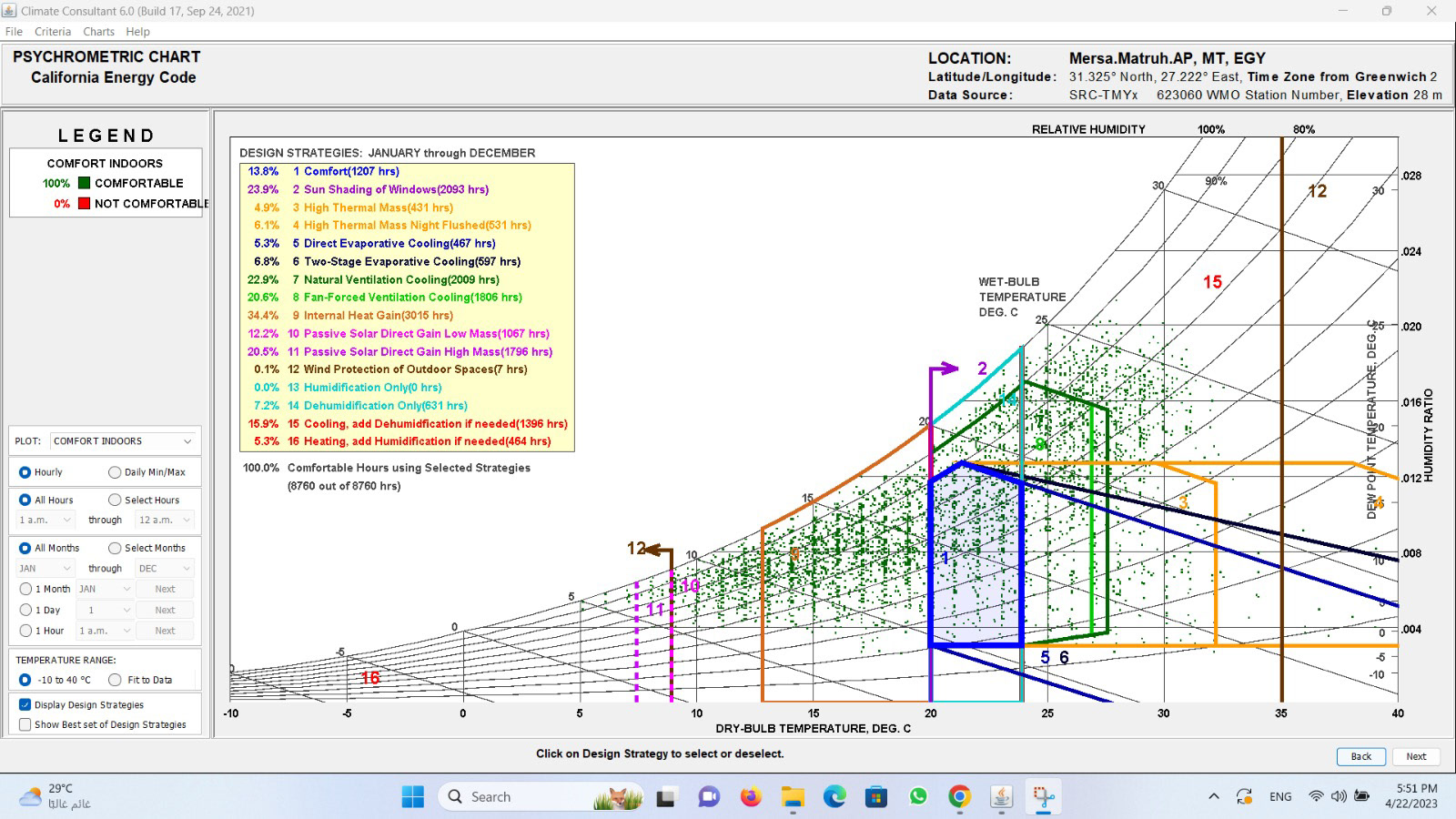Switch to Google Chrome in the taskbar

pos(959,797)
